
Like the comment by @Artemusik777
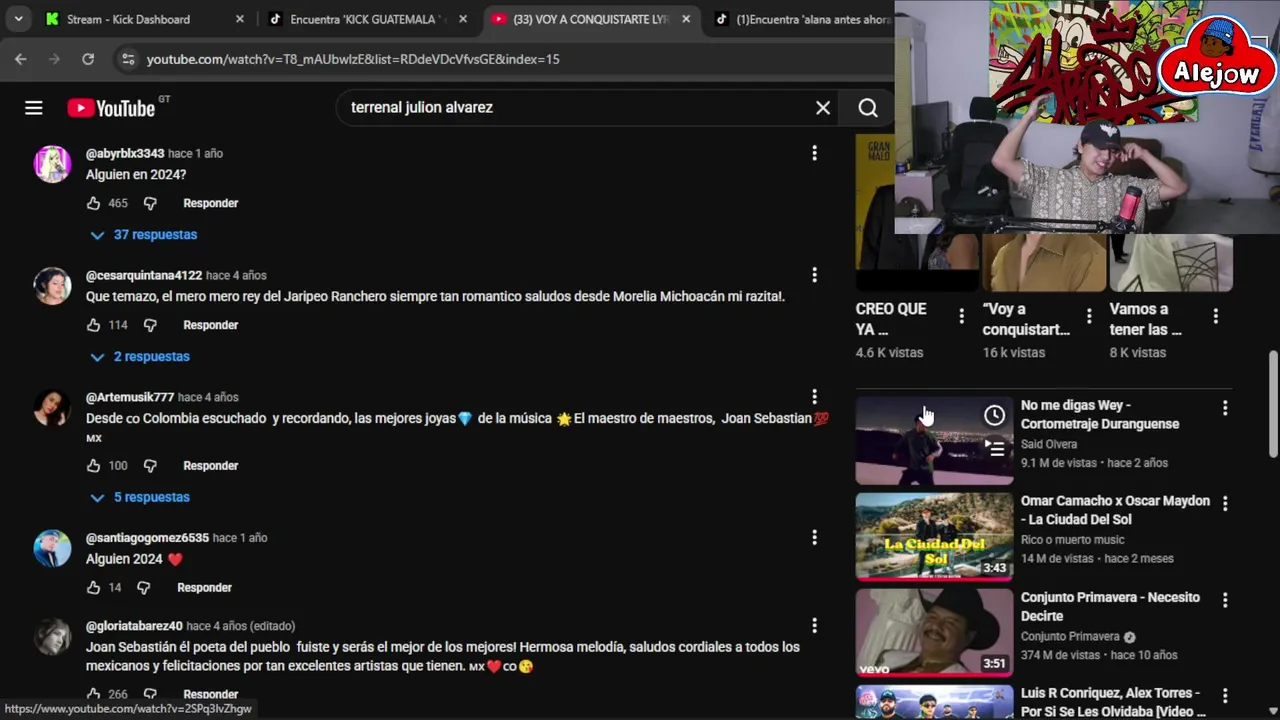94,466
